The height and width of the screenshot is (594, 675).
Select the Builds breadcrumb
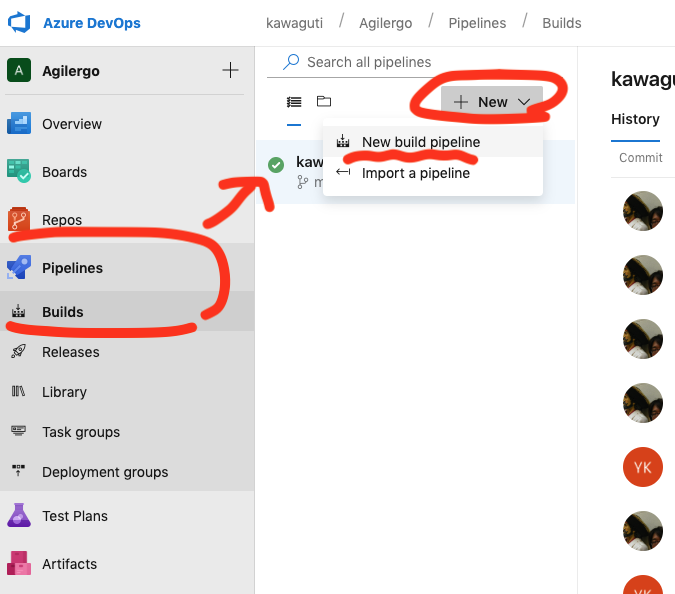[x=562, y=23]
